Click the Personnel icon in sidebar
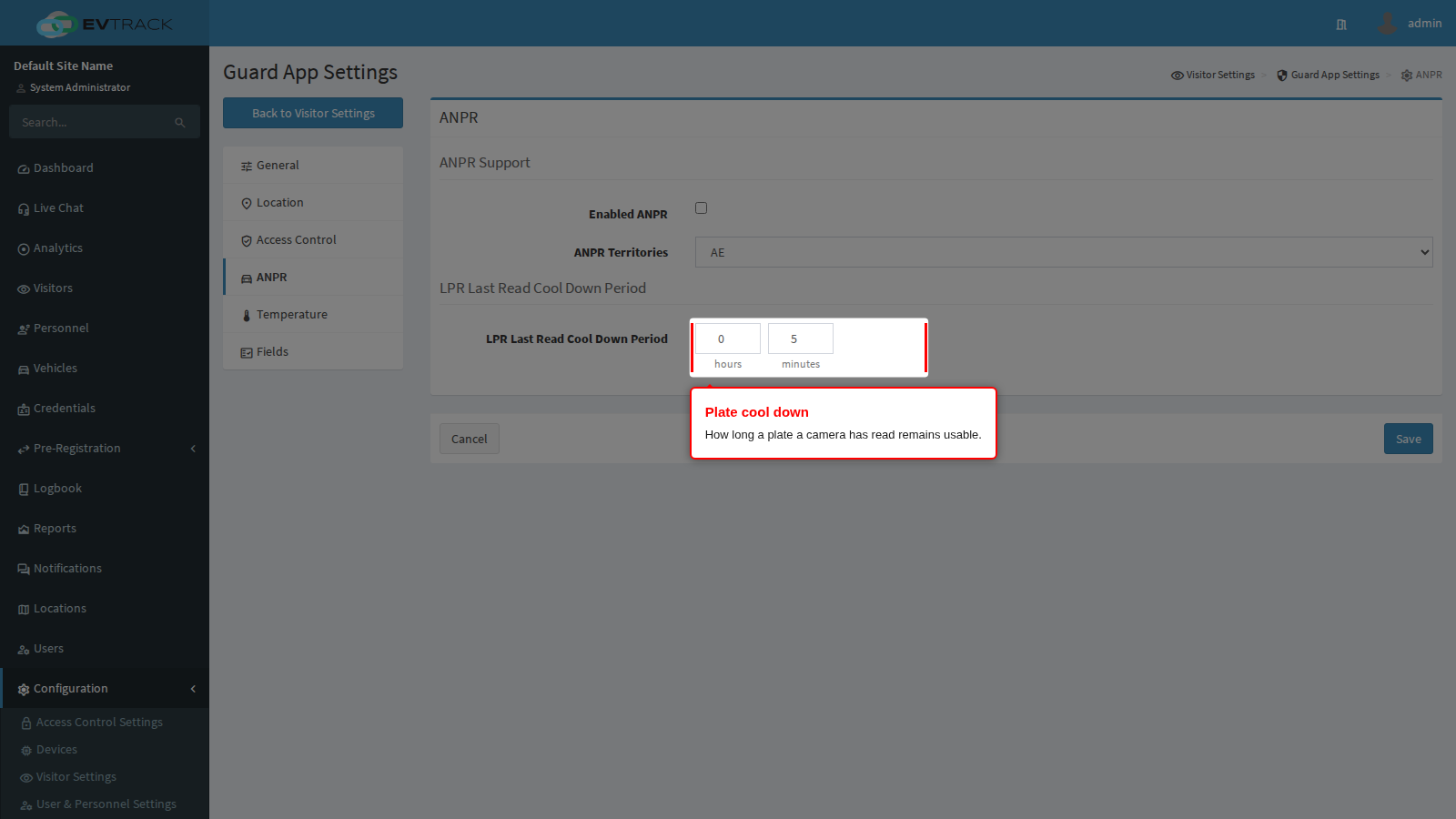Screen dimensions: 1456x819 24,329
